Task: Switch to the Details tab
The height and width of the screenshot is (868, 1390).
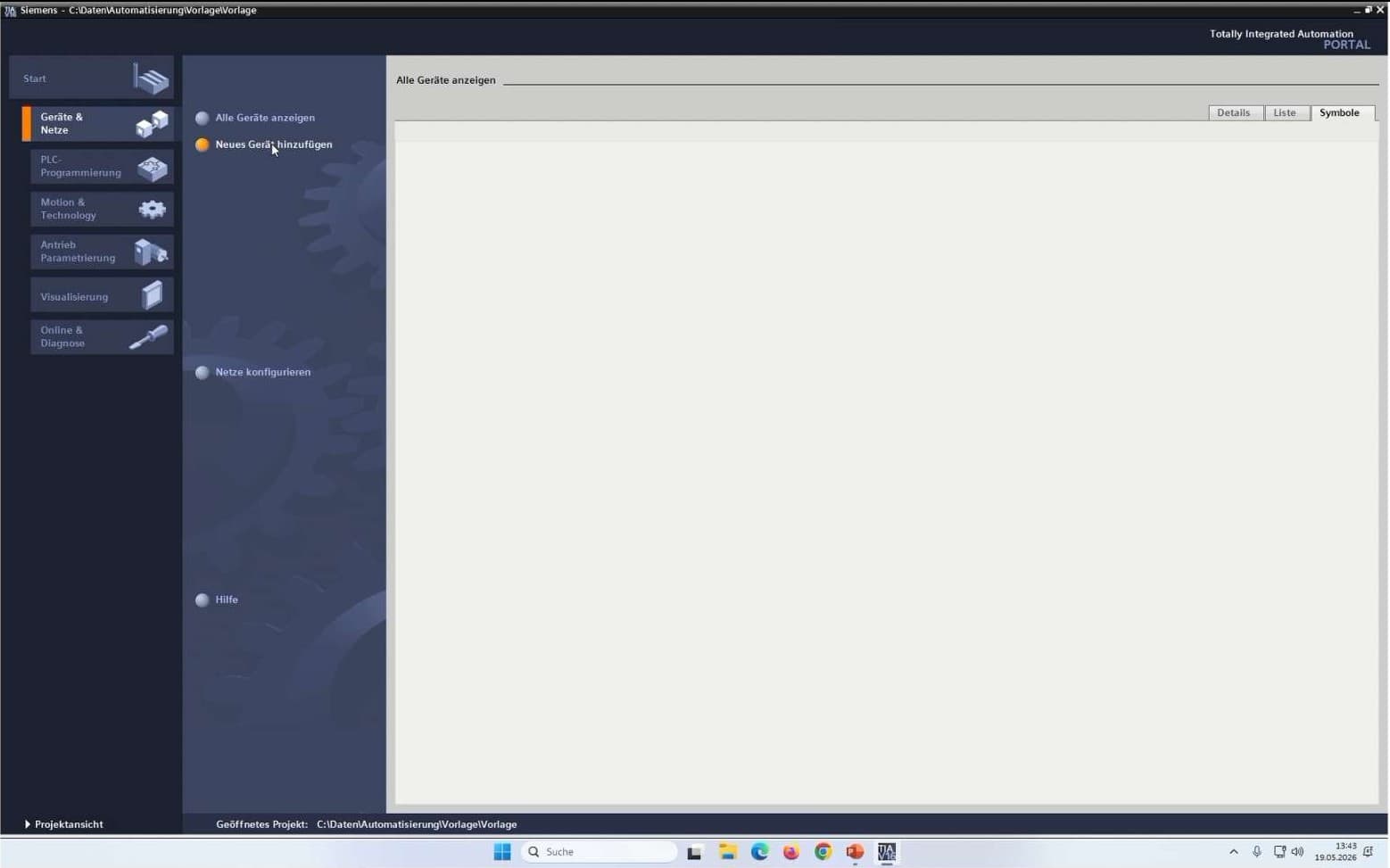Action: (1235, 112)
